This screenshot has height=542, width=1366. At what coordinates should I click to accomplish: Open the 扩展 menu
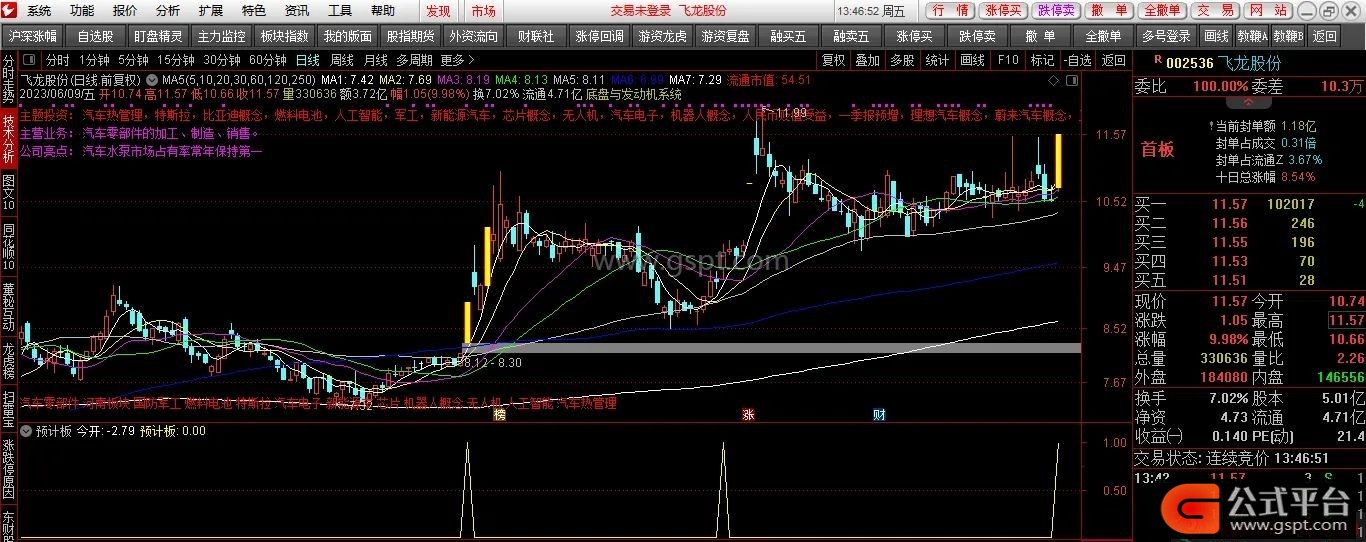[x=211, y=11]
